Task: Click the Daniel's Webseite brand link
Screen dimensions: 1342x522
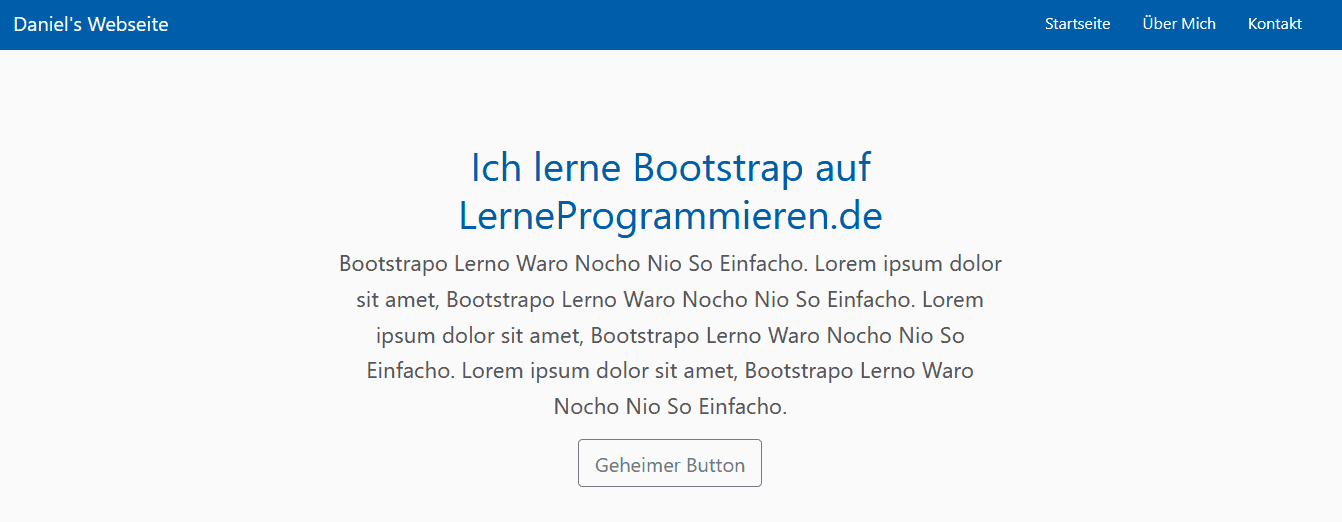Action: pyautogui.click(x=91, y=24)
